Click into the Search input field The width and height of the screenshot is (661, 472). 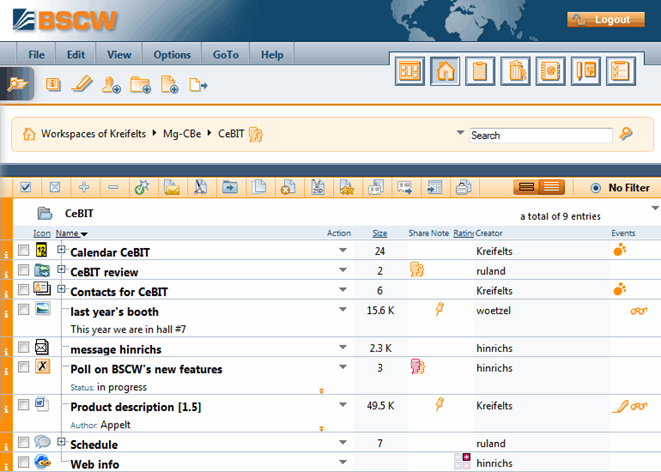(541, 136)
